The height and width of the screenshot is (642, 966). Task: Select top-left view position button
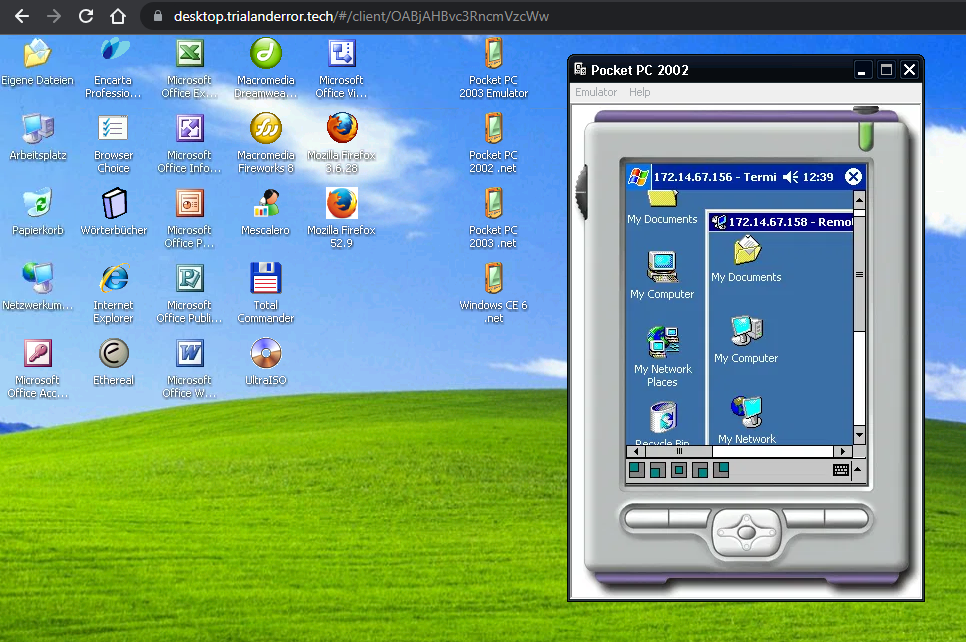(637, 470)
